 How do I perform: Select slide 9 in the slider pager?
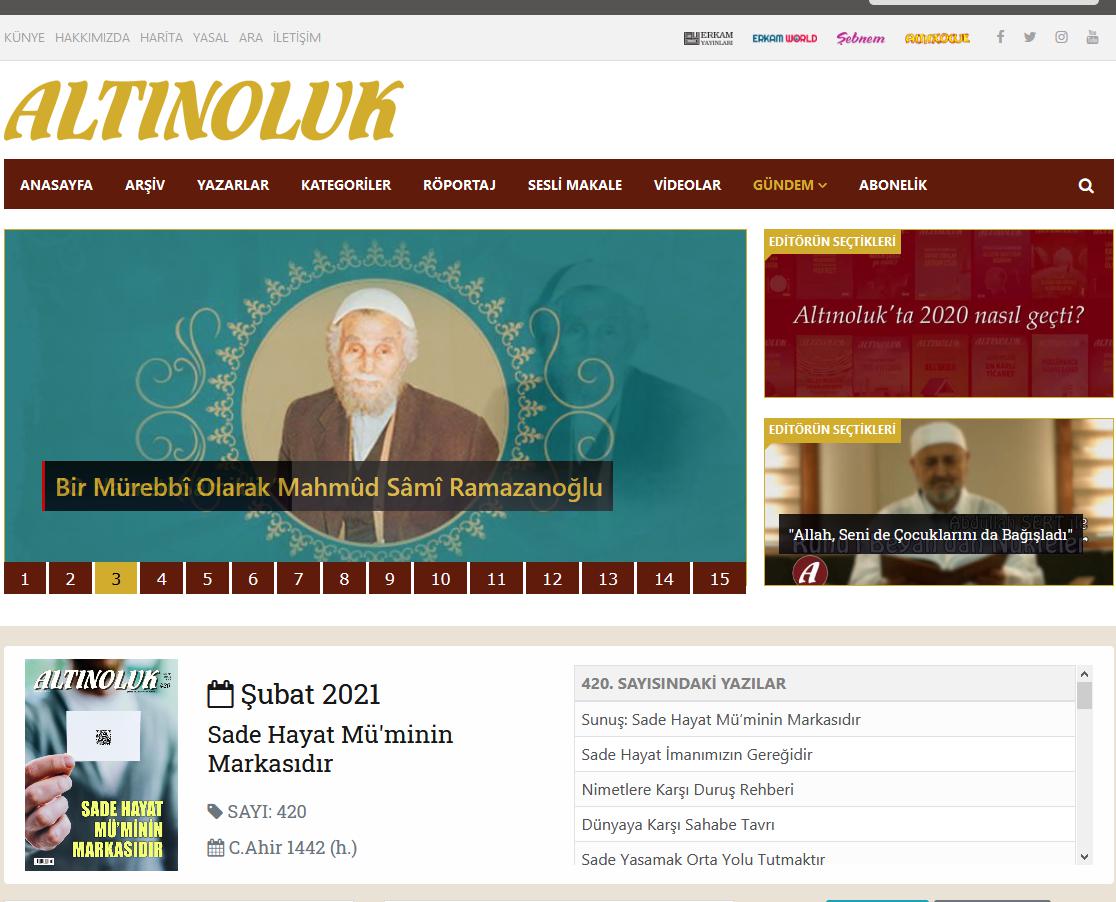[x=389, y=579]
